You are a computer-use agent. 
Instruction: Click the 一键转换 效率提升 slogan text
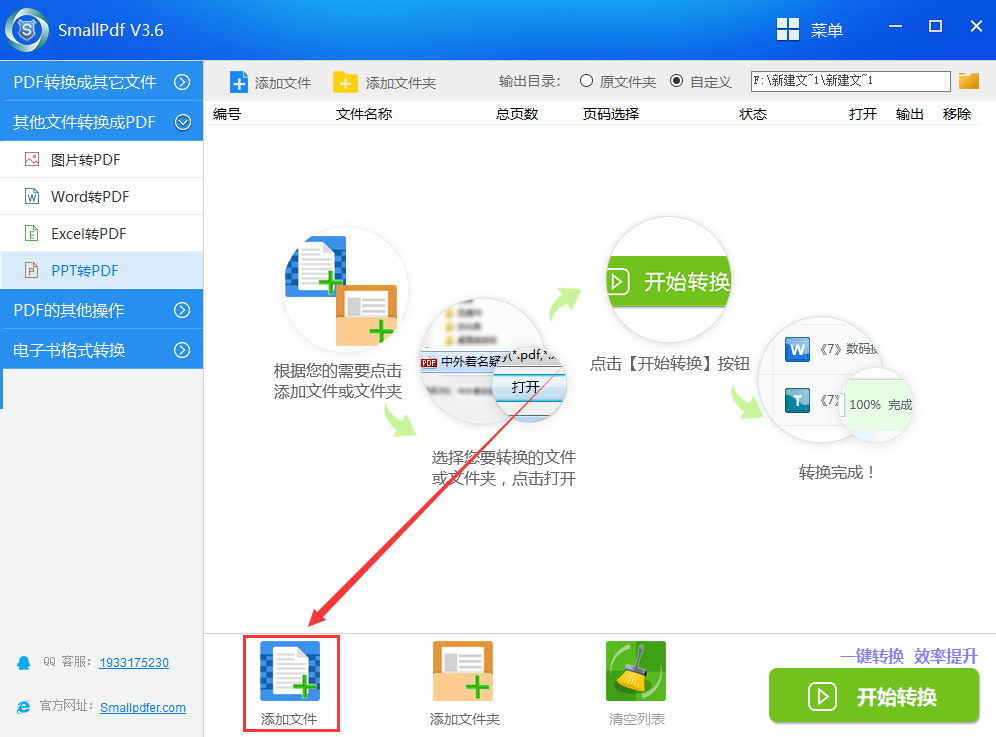pyautogui.click(x=909, y=656)
